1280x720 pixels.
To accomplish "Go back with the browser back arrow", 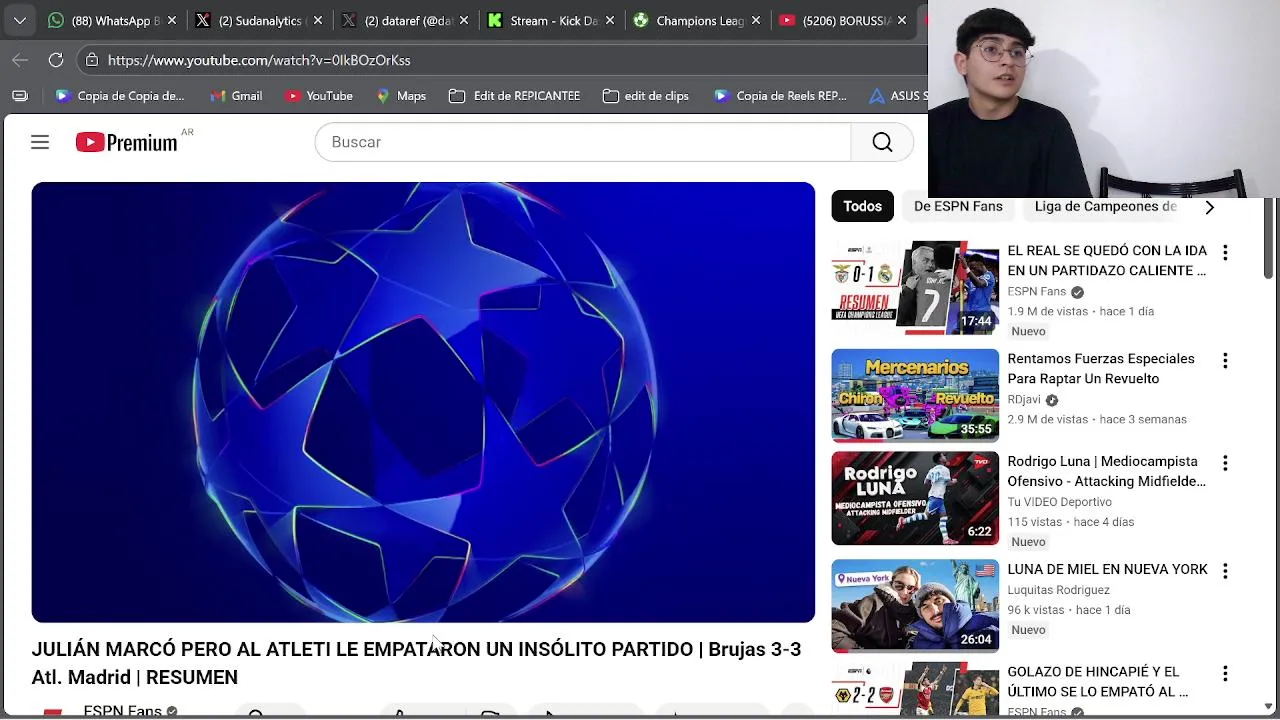I will tap(20, 60).
